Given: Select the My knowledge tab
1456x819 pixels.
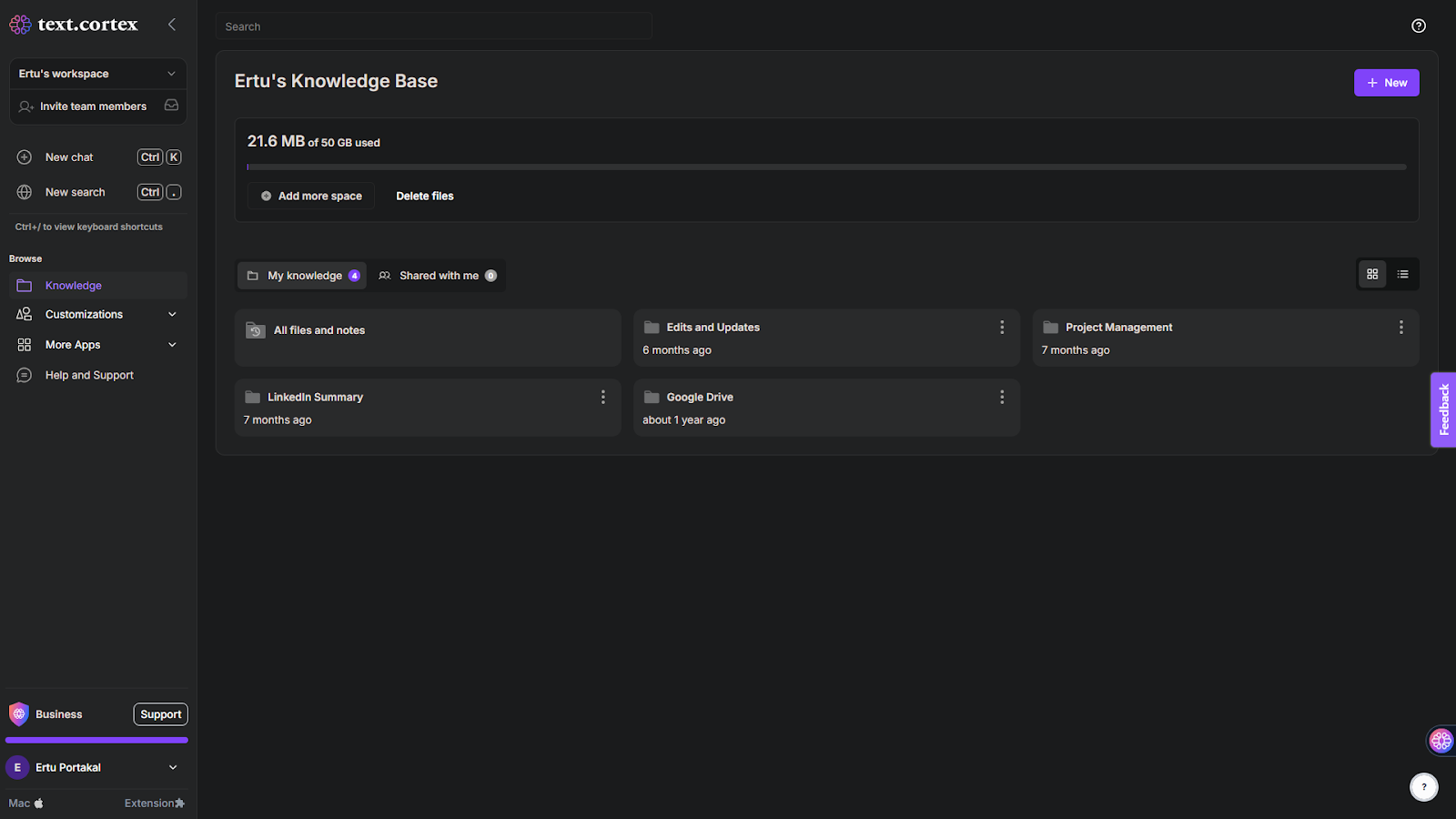Looking at the screenshot, I should coord(303,276).
